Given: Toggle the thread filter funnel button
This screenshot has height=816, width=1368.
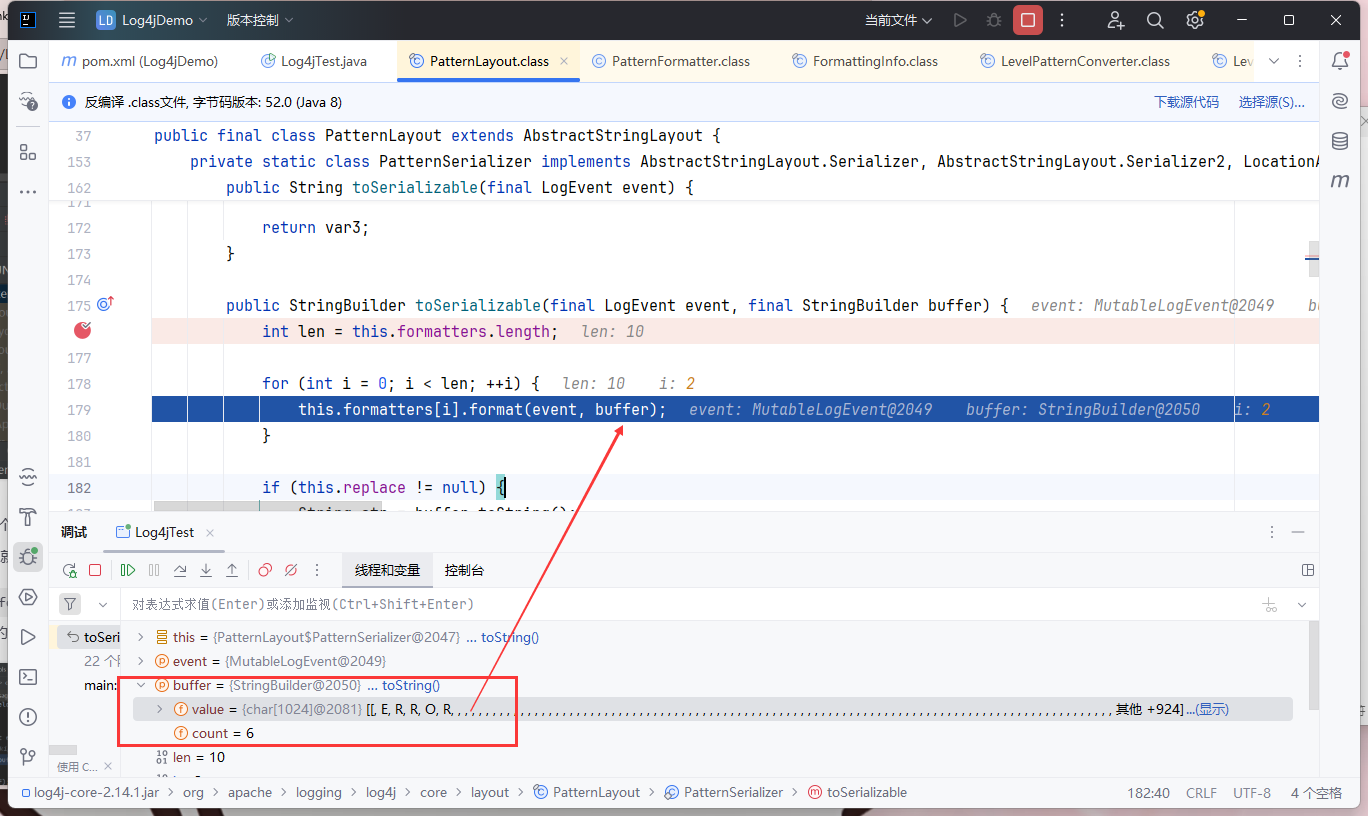Looking at the screenshot, I should point(70,604).
